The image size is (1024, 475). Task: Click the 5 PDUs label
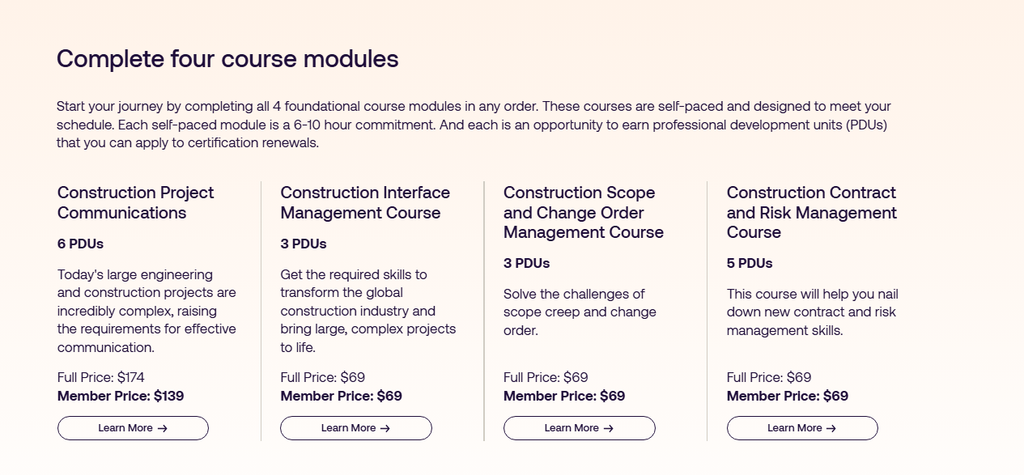(749, 263)
